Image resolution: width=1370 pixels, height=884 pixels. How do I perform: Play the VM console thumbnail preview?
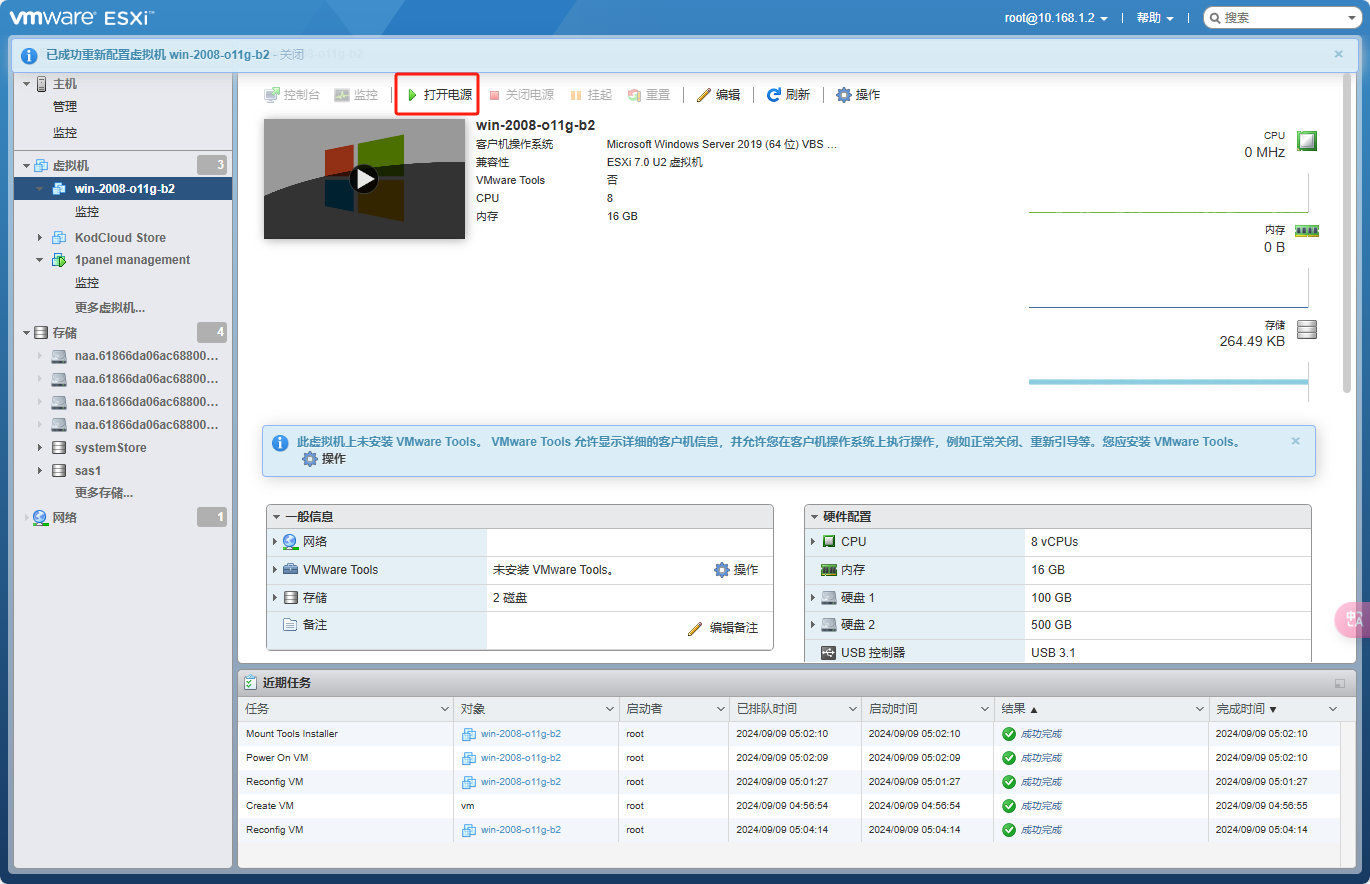coord(364,179)
